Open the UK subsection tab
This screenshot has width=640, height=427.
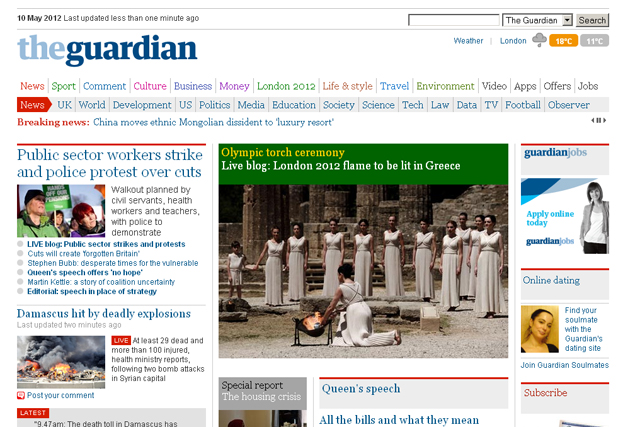pos(64,105)
